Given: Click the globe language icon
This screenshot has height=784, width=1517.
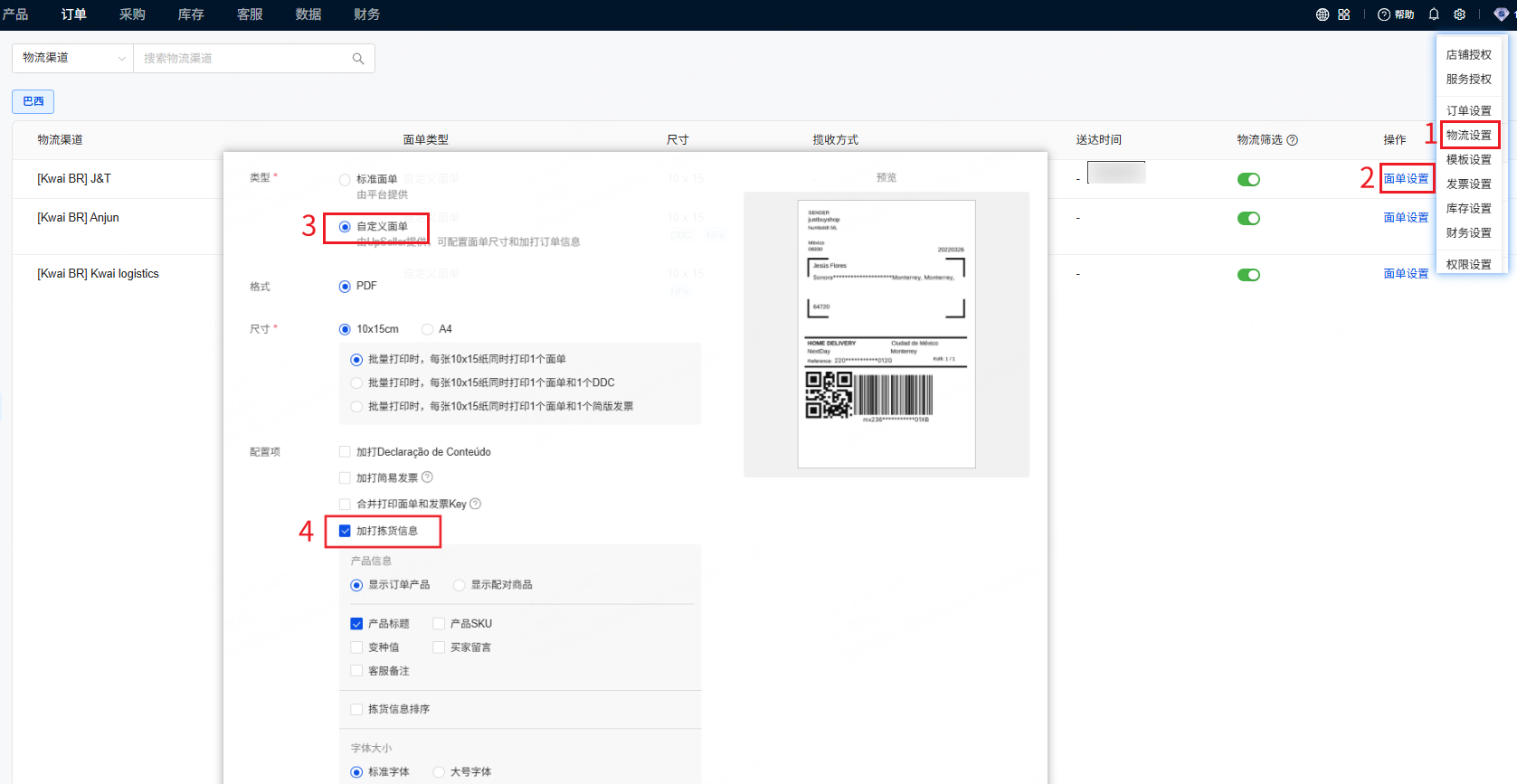Looking at the screenshot, I should 1323,14.
